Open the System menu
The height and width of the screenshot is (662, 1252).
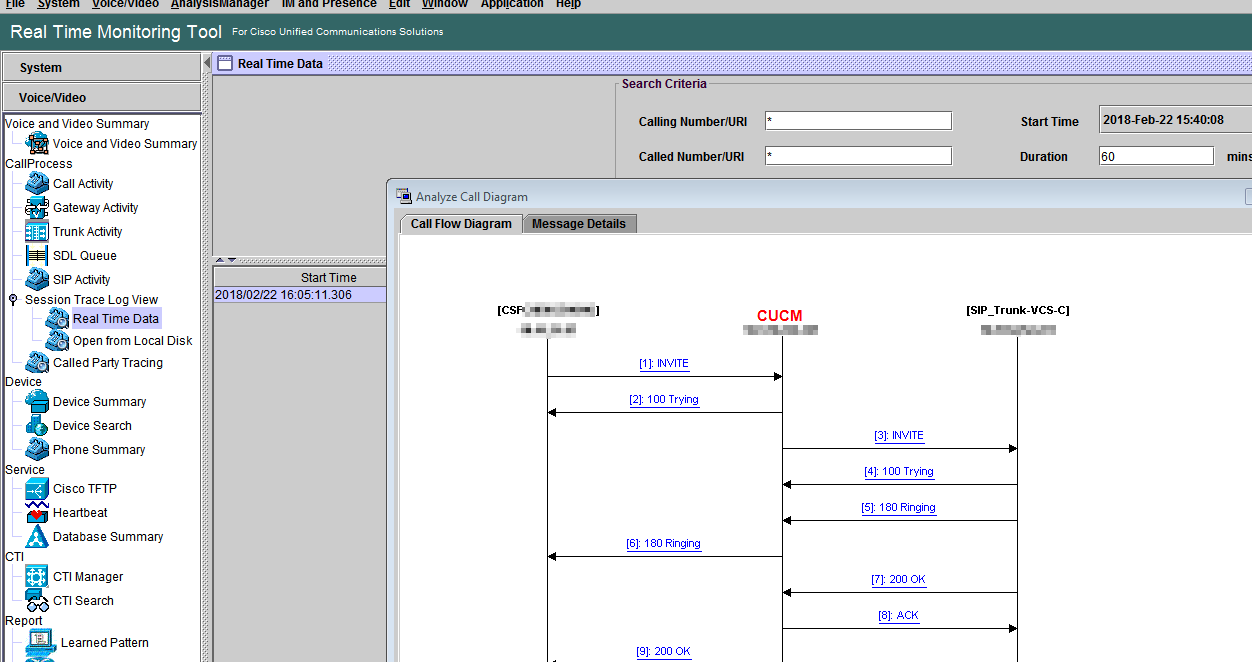pos(58,4)
